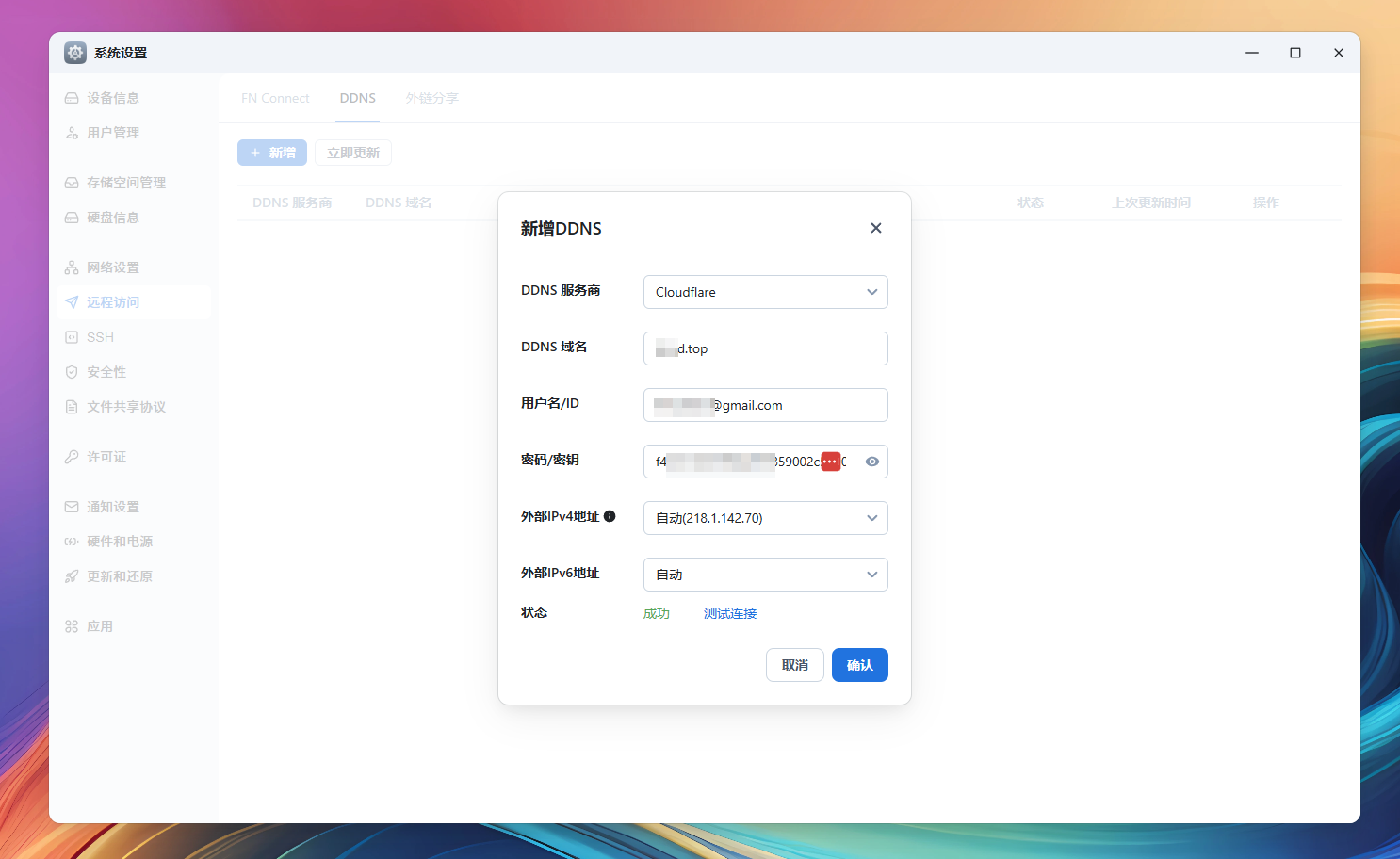Viewport: 1400px width, 859px height.
Task: Click the red password manager icon
Action: tap(830, 462)
